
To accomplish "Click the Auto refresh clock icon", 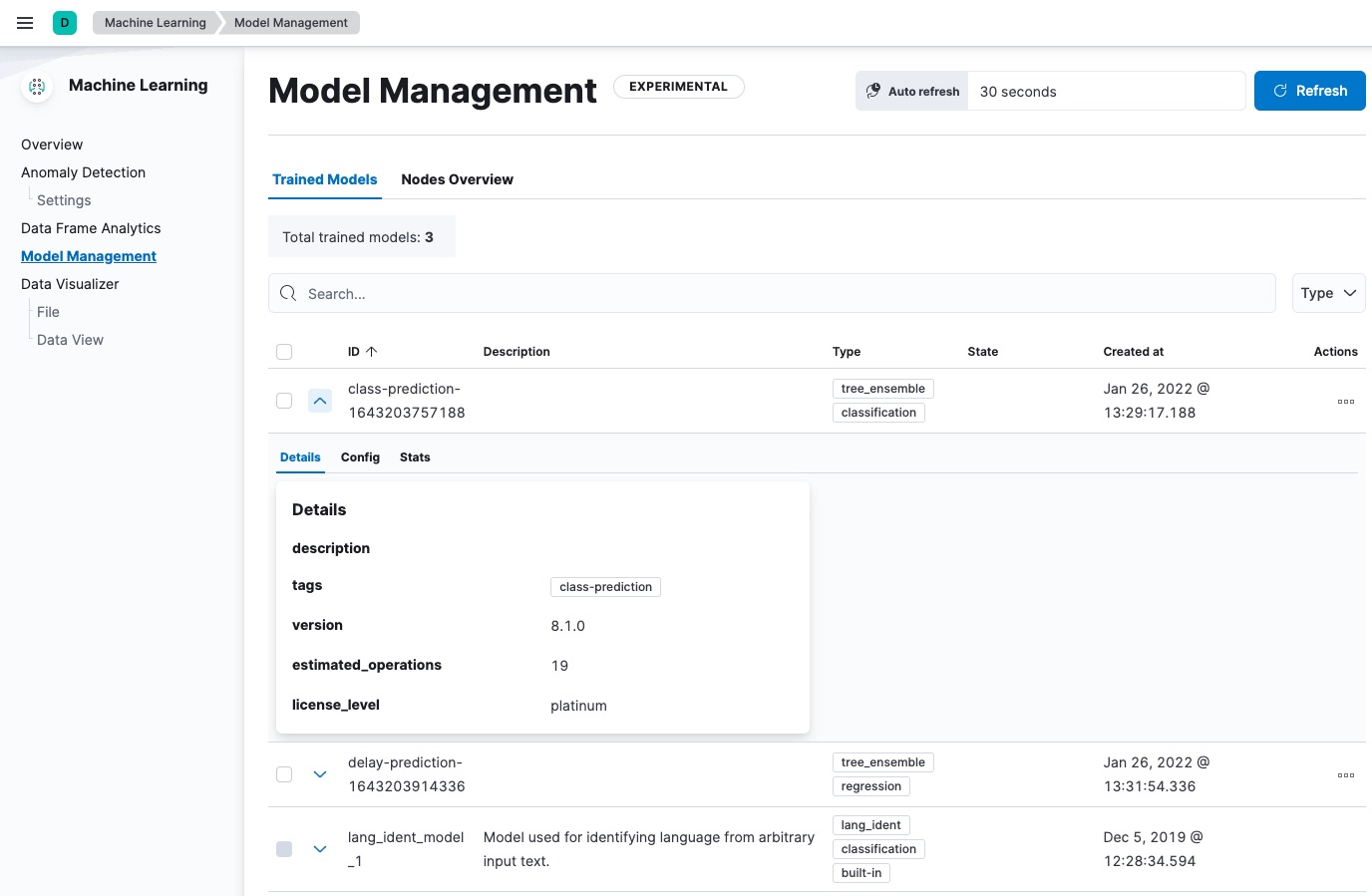I will (x=874, y=90).
